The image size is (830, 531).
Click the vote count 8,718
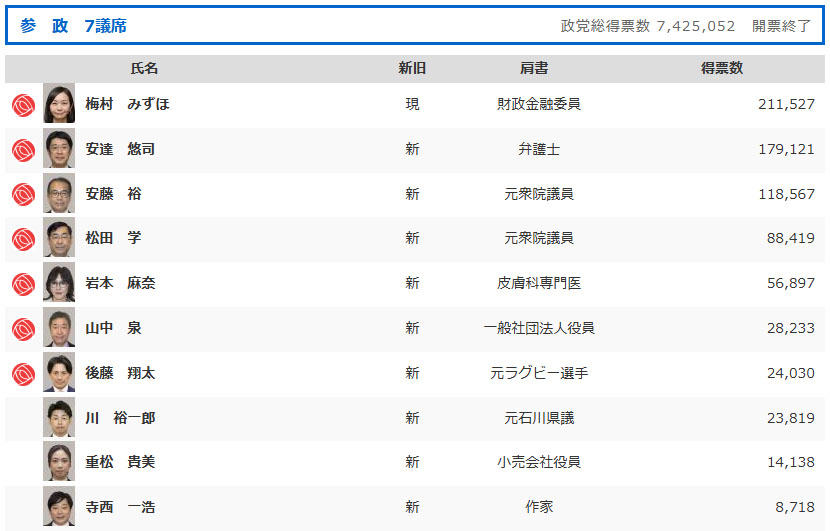(795, 507)
